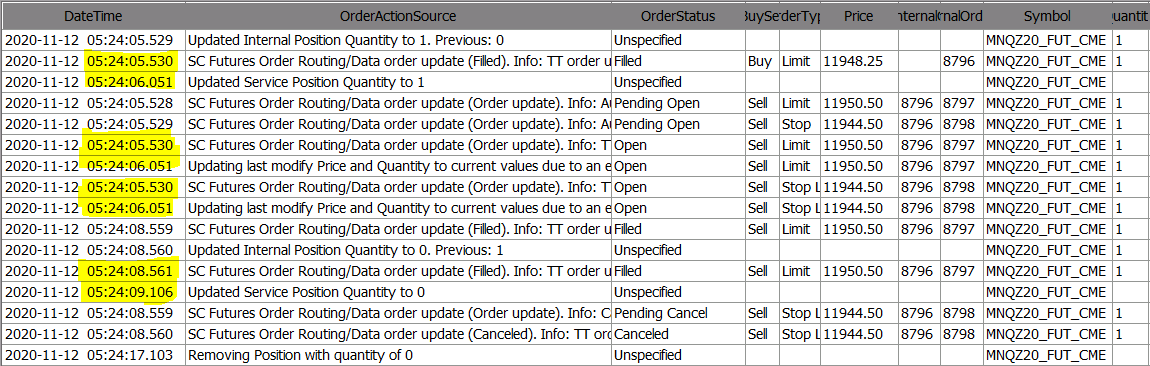Image resolution: width=1150 pixels, height=366 pixels.
Task: Select the Pending Open Sell Limit row
Action: [575, 103]
